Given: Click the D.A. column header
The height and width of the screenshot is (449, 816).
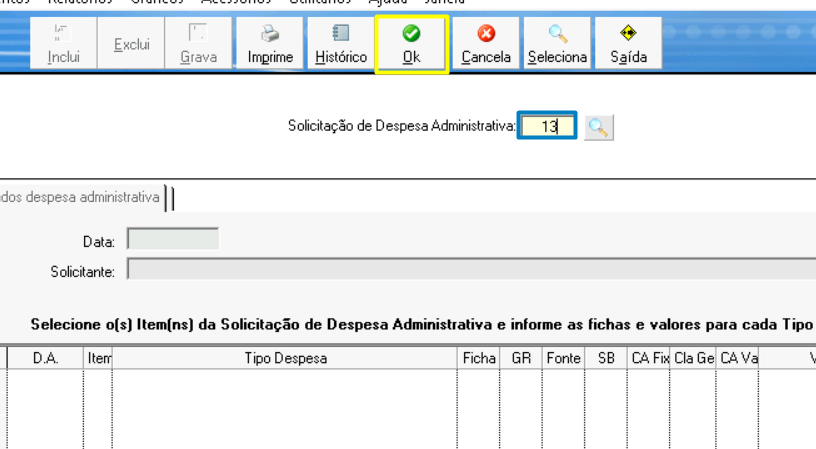Looking at the screenshot, I should [45, 358].
